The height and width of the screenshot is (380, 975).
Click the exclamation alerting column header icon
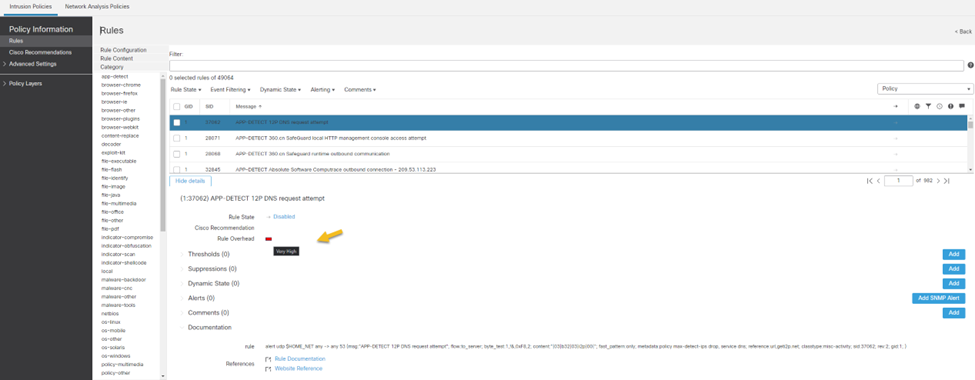951,106
